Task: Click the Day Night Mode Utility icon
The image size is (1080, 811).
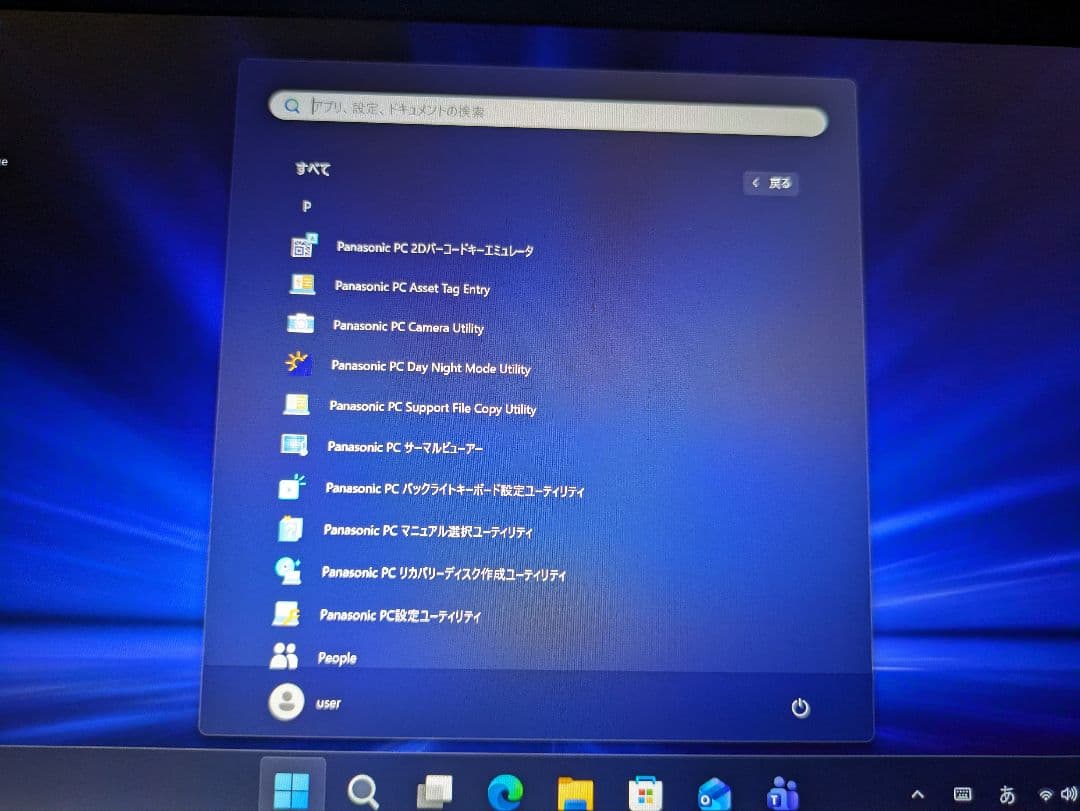Action: coord(298,362)
